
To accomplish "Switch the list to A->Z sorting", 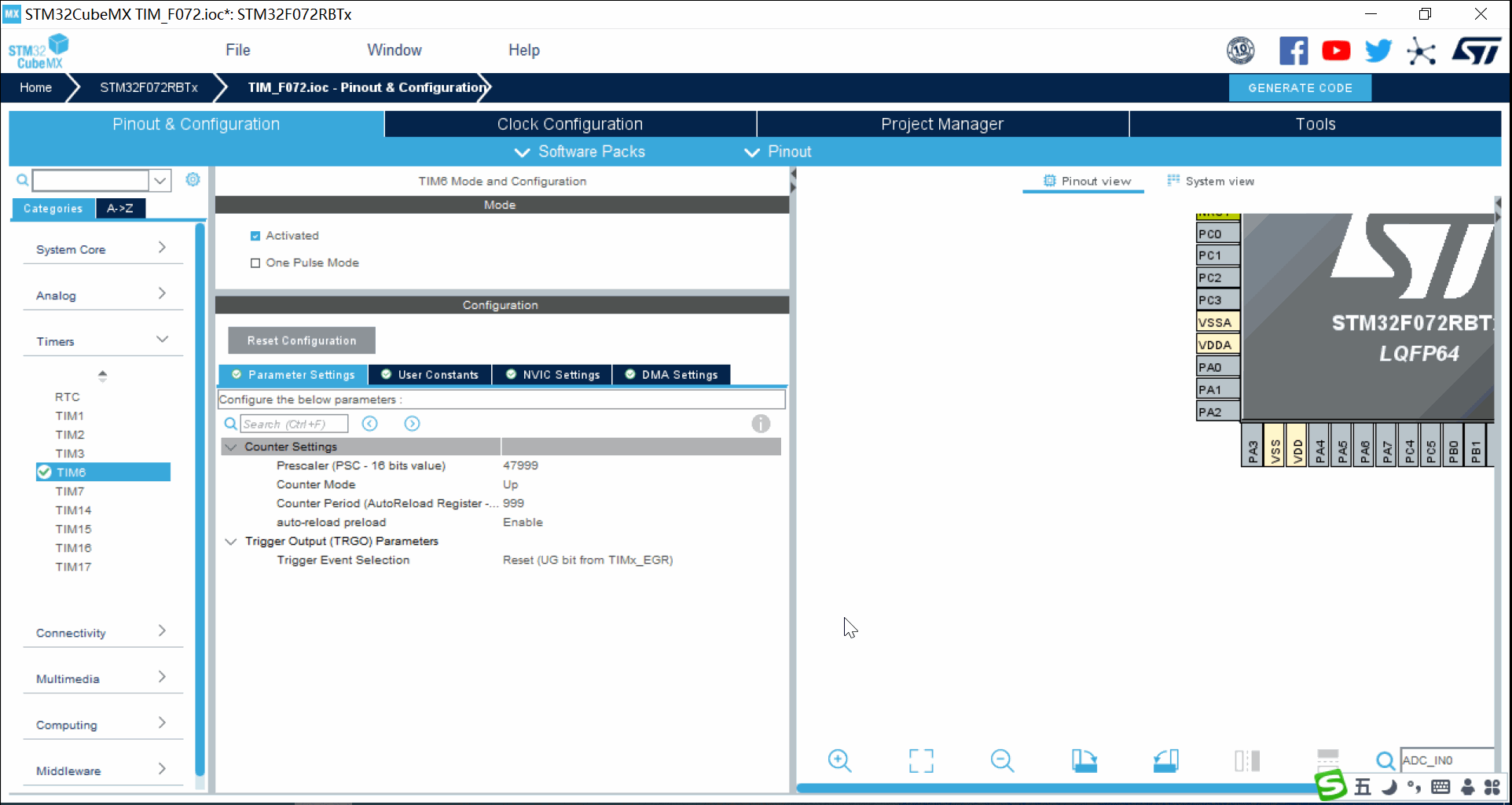I will (120, 208).
